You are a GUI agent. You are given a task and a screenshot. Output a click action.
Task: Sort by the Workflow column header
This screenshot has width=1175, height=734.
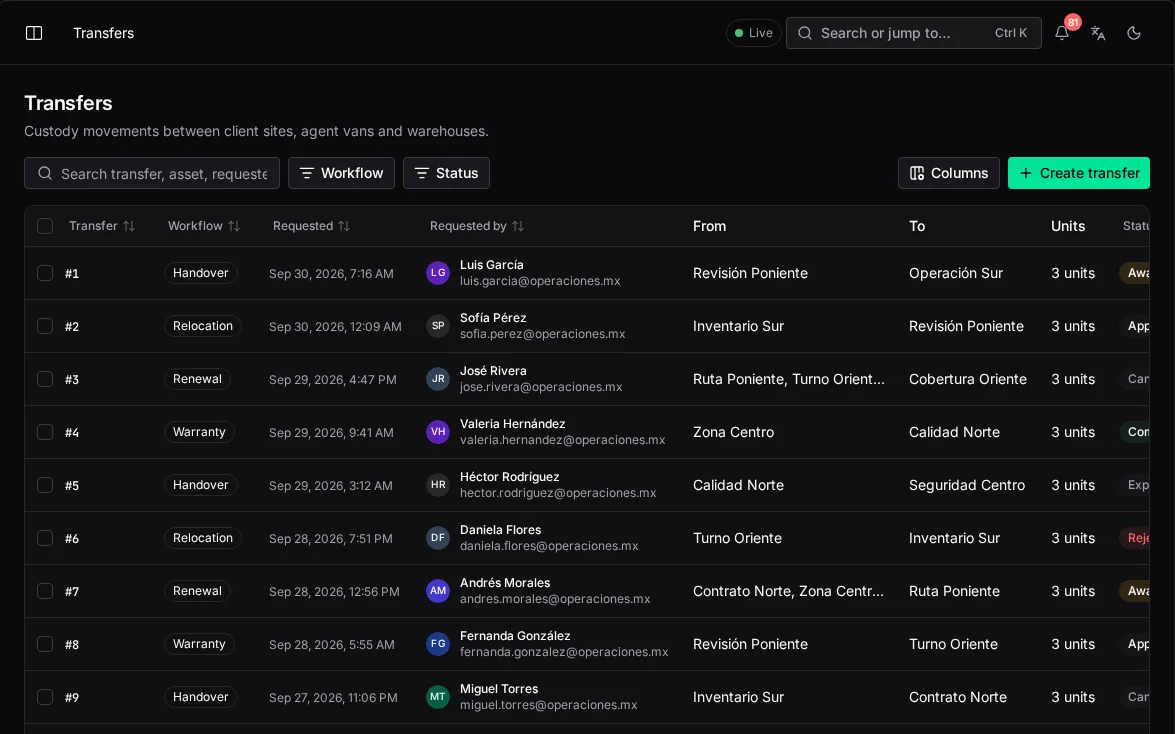pyautogui.click(x=204, y=226)
